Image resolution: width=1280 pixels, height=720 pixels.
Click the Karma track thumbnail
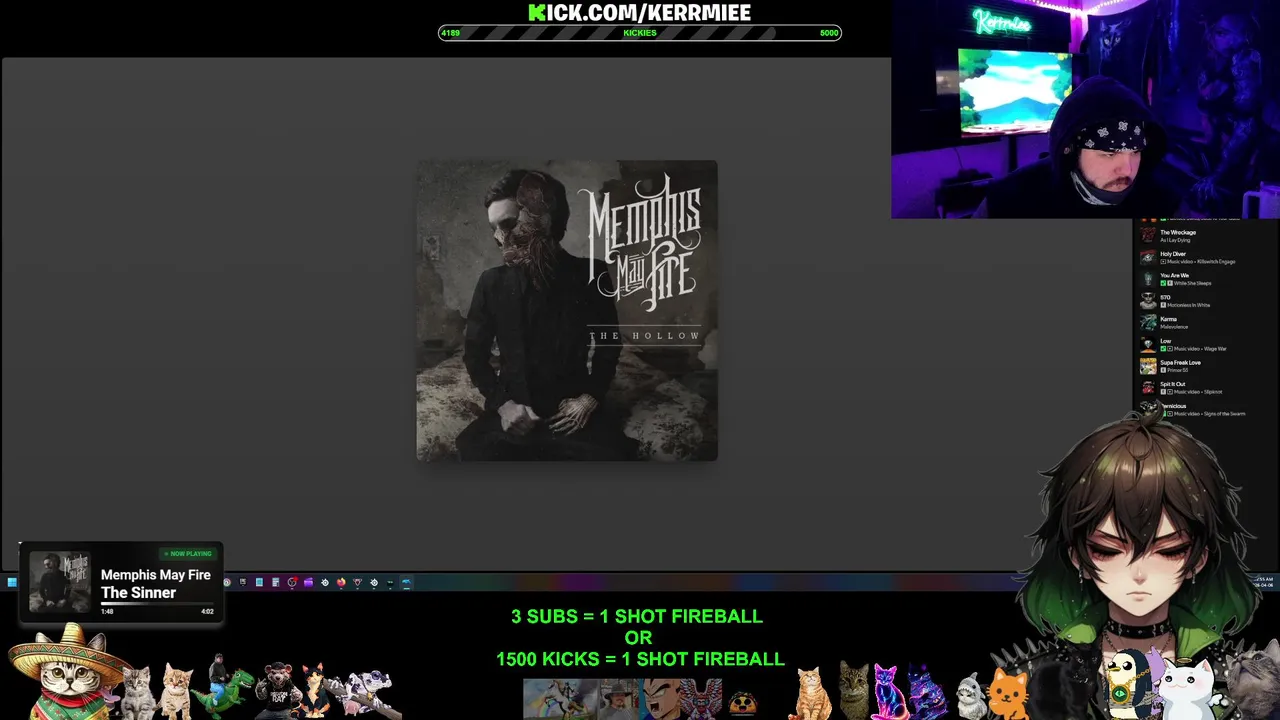[1148, 323]
